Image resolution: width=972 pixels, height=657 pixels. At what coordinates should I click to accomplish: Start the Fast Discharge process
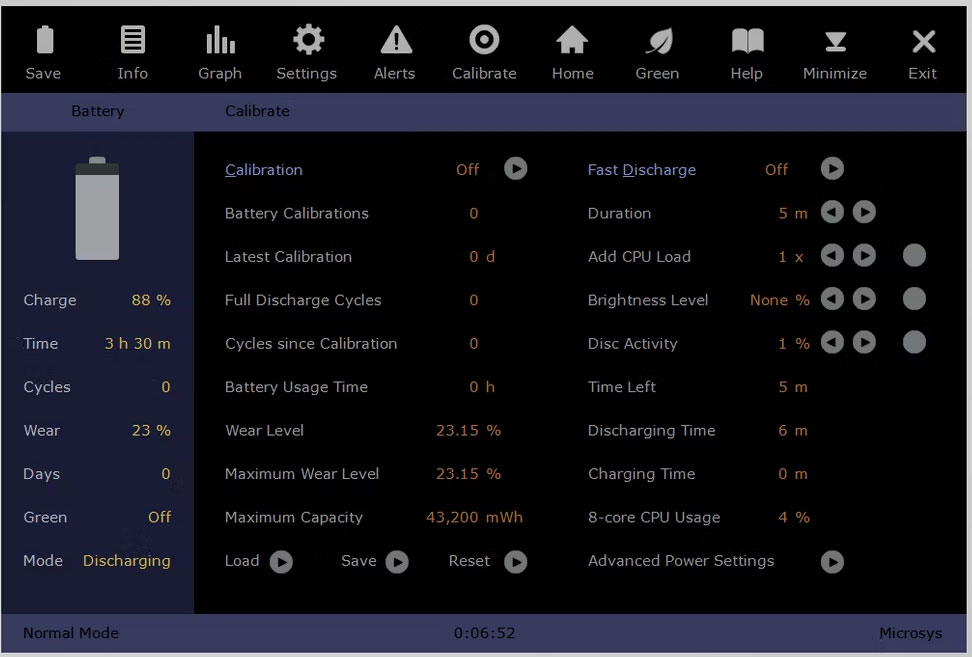pos(833,169)
